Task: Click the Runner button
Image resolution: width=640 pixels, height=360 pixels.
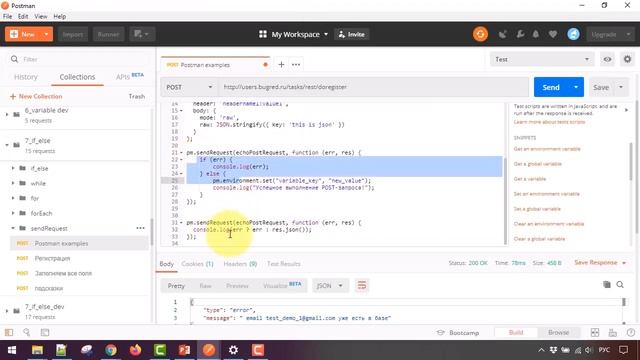Action: pyautogui.click(x=108, y=34)
